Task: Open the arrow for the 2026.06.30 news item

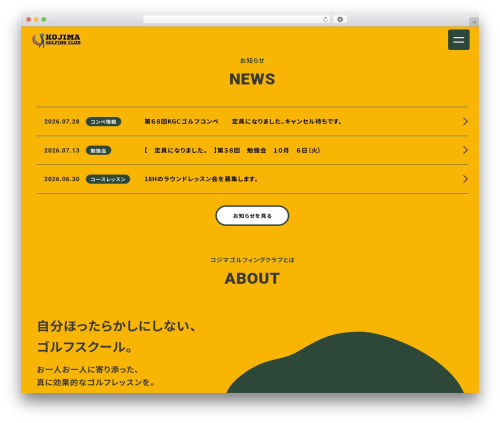Action: coord(465,179)
